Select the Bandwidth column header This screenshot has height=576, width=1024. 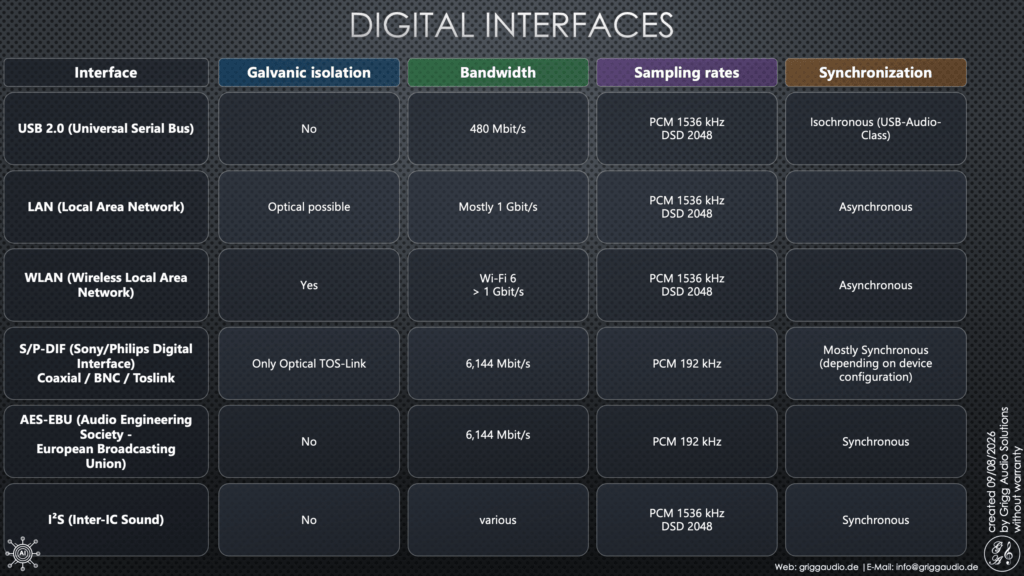498,72
